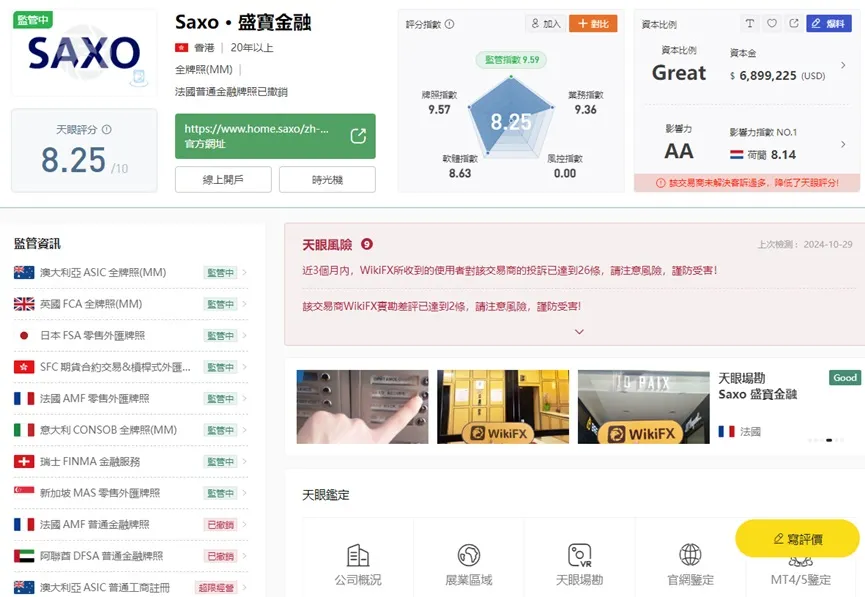Click the 天眼場勘 VR icon
Image resolution: width=865 pixels, height=597 pixels.
pyautogui.click(x=579, y=556)
